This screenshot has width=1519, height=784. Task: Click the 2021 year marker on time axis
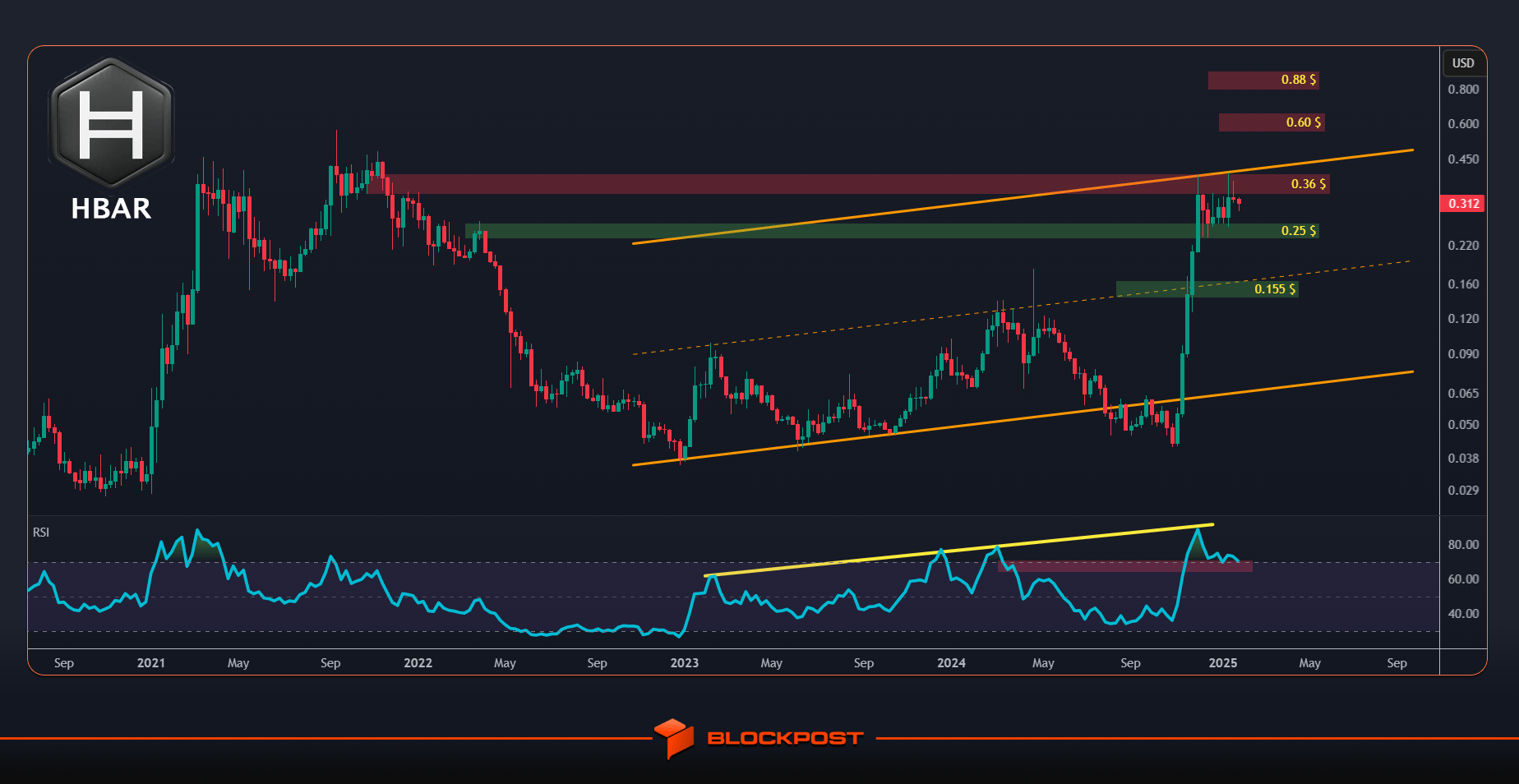click(x=151, y=663)
